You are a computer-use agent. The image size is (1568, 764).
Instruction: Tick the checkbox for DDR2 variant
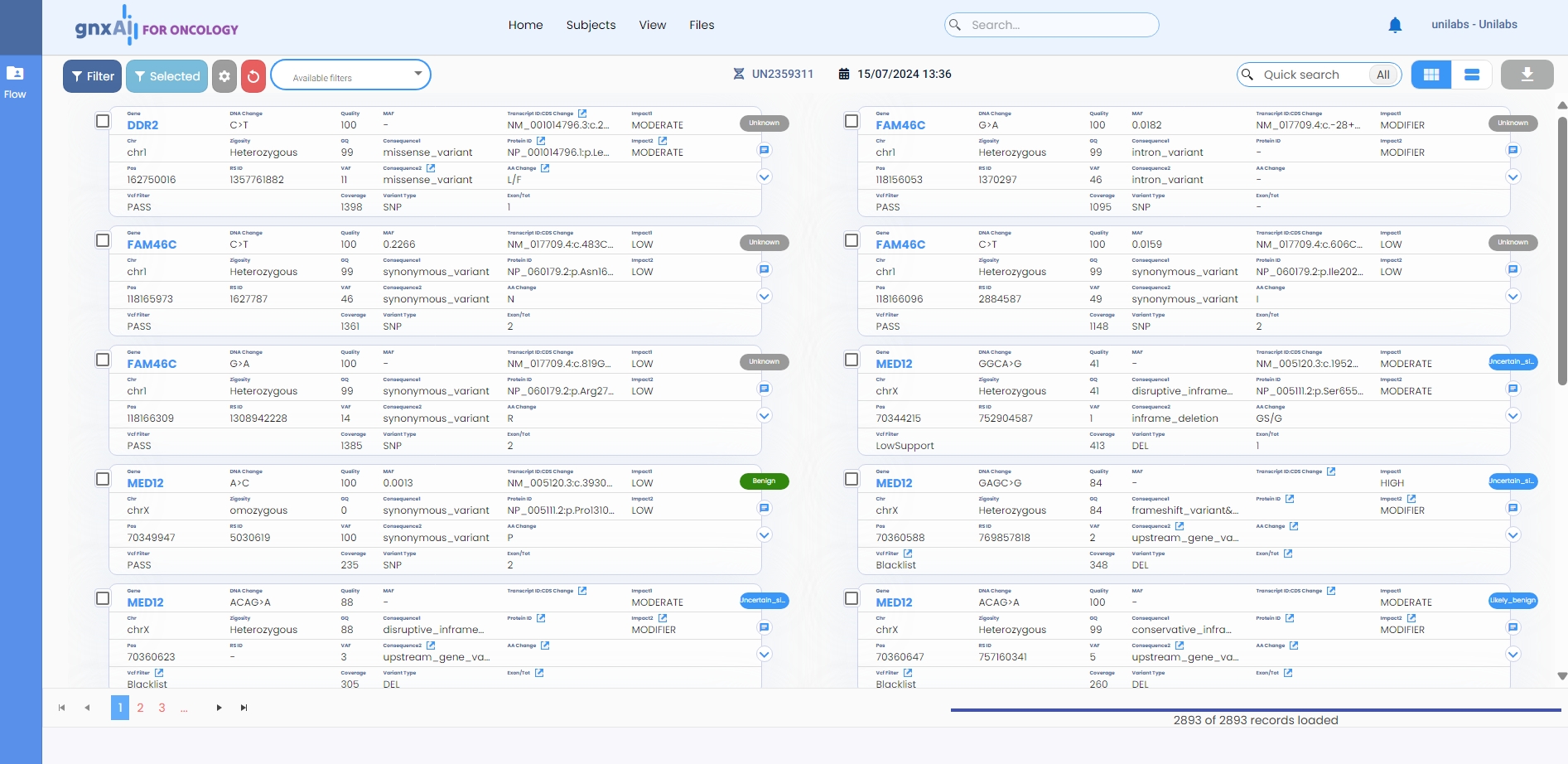point(103,121)
